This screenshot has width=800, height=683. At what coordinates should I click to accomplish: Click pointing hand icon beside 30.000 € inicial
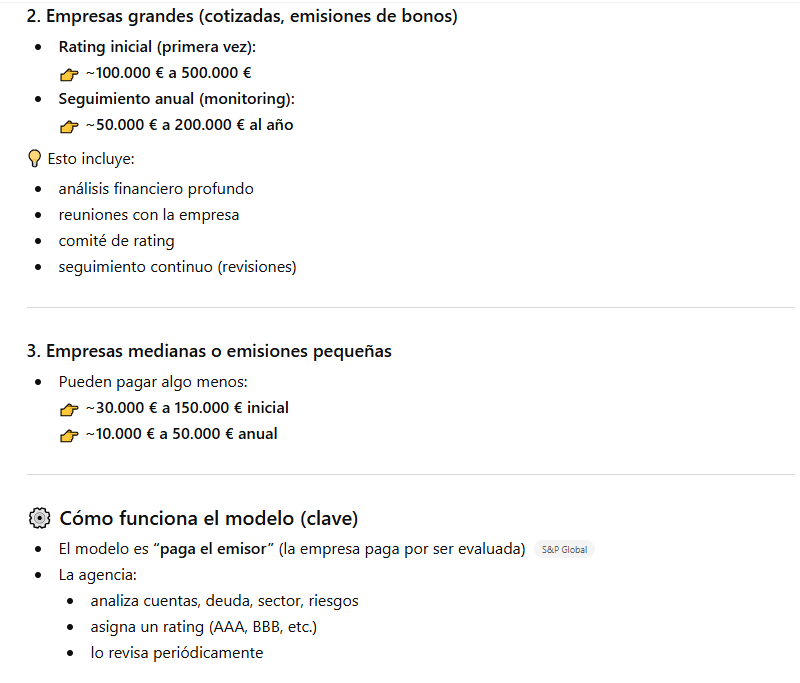tap(68, 409)
